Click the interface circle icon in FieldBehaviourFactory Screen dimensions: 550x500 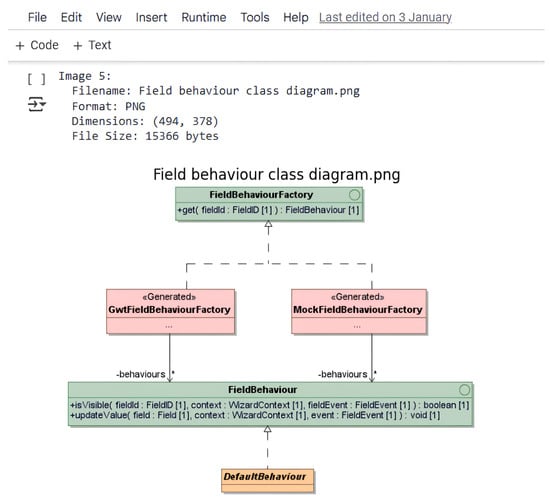coord(354,195)
